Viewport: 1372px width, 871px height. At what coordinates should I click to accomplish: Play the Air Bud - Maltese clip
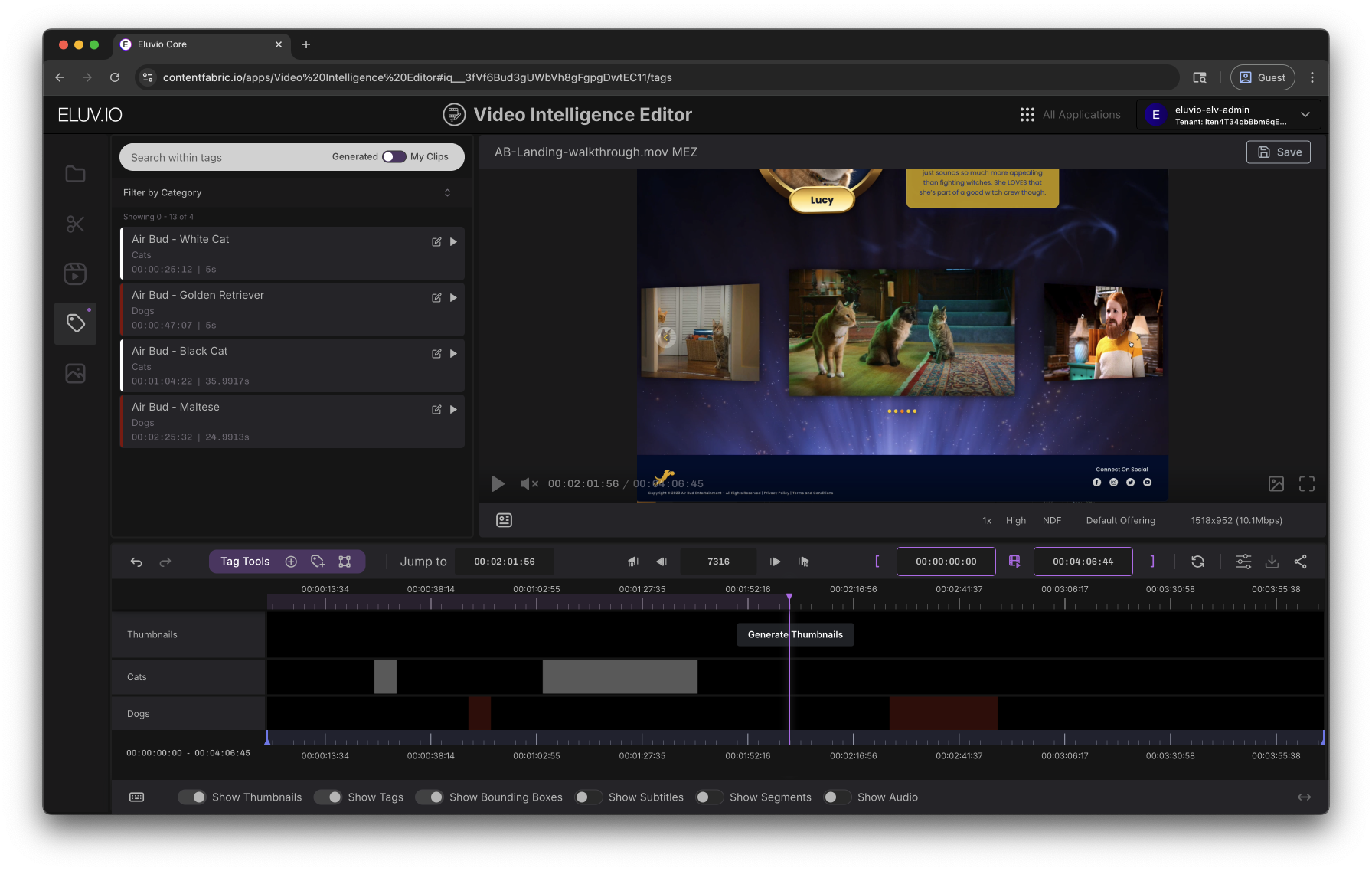coord(453,409)
